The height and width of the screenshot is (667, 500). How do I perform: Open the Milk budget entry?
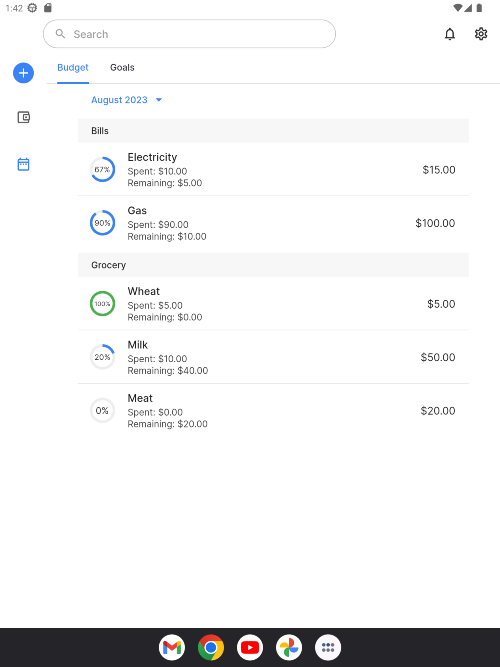[x=273, y=357]
